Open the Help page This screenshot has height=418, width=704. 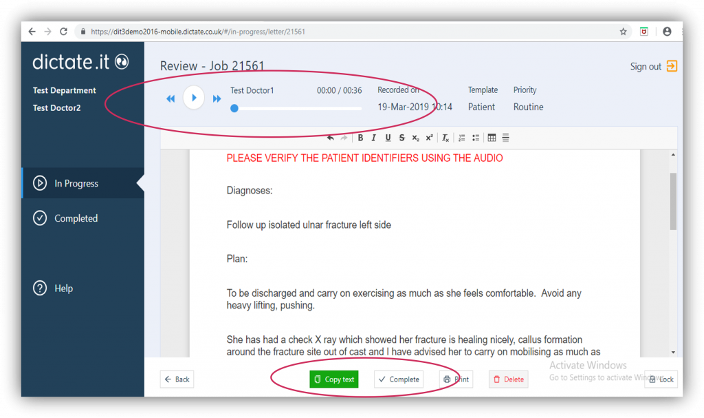(x=63, y=288)
